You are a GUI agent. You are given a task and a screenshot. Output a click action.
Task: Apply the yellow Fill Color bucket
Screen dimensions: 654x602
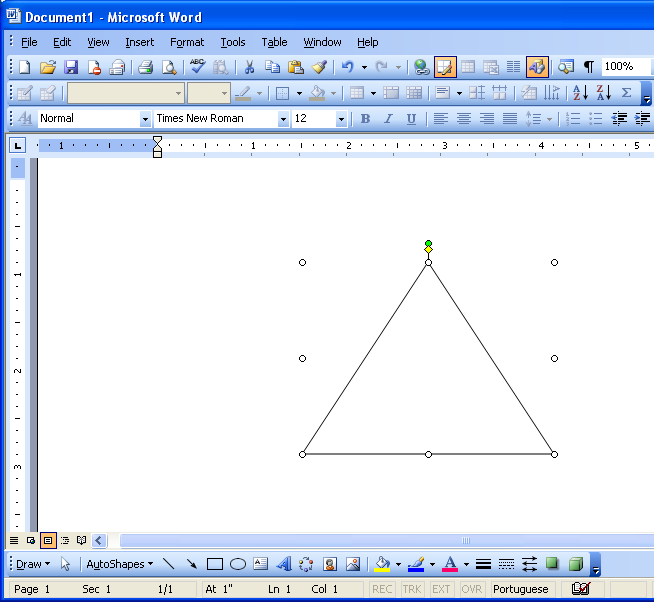(x=382, y=564)
